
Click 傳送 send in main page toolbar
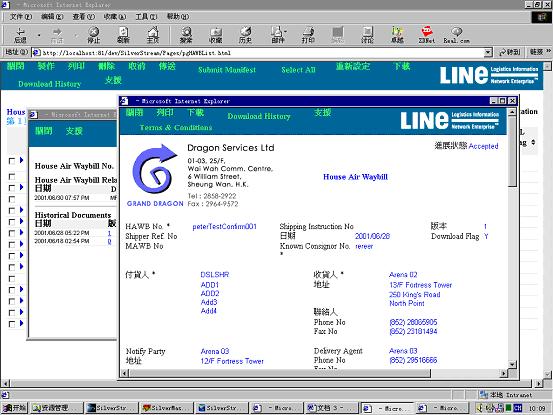[167, 66]
